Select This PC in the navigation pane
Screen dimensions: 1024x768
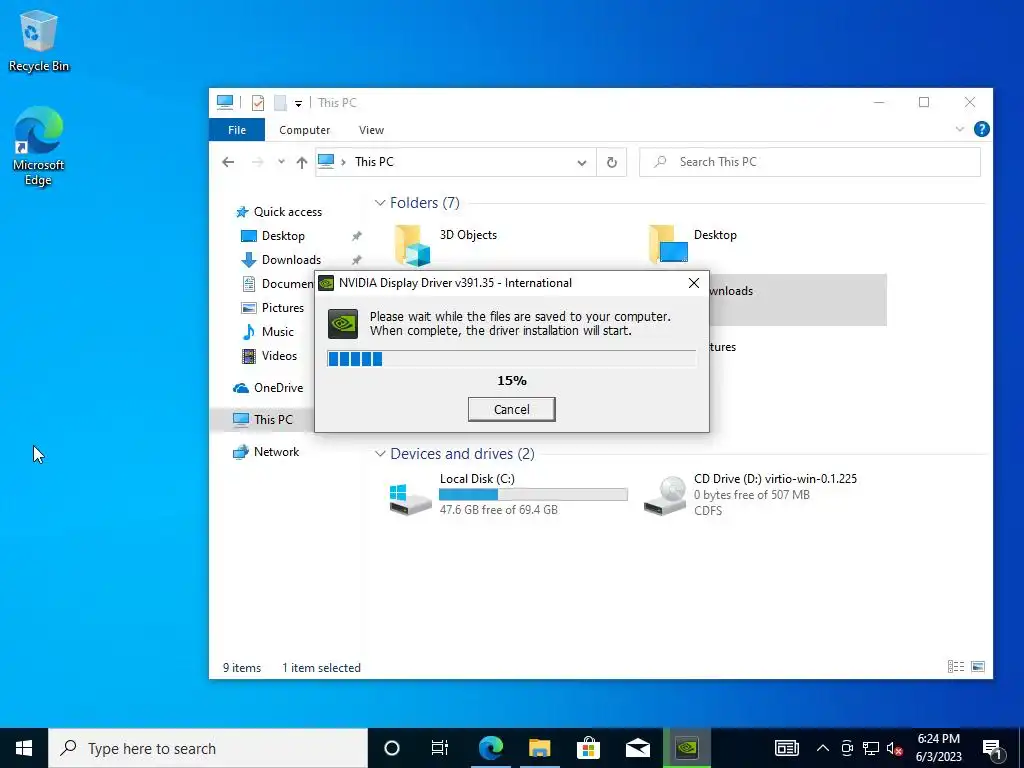(263, 419)
